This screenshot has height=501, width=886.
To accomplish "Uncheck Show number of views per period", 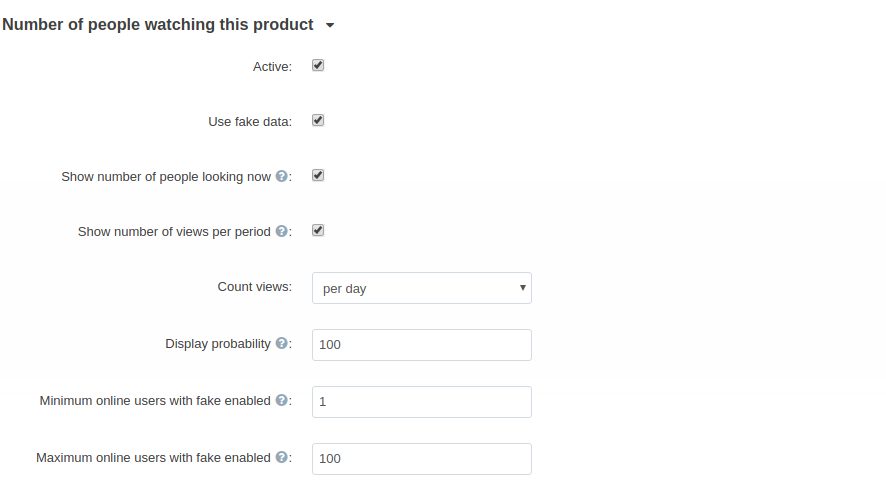I will coord(318,230).
